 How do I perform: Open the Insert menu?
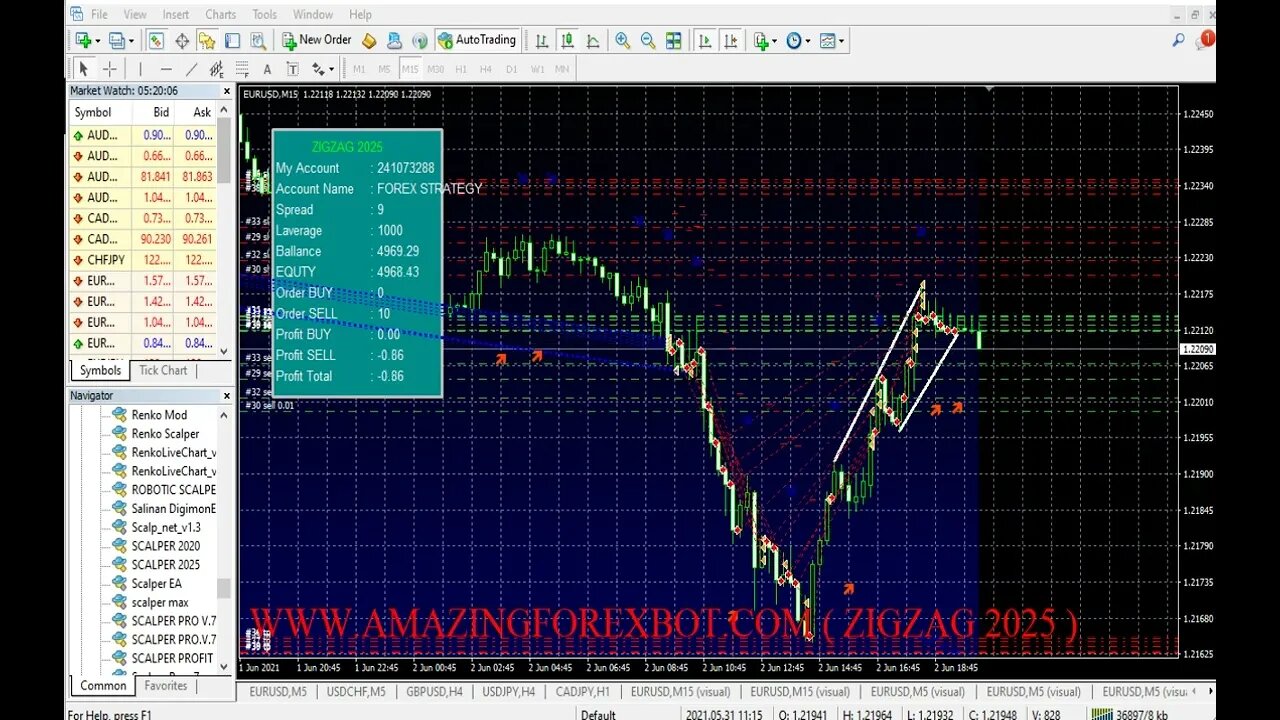tap(176, 14)
